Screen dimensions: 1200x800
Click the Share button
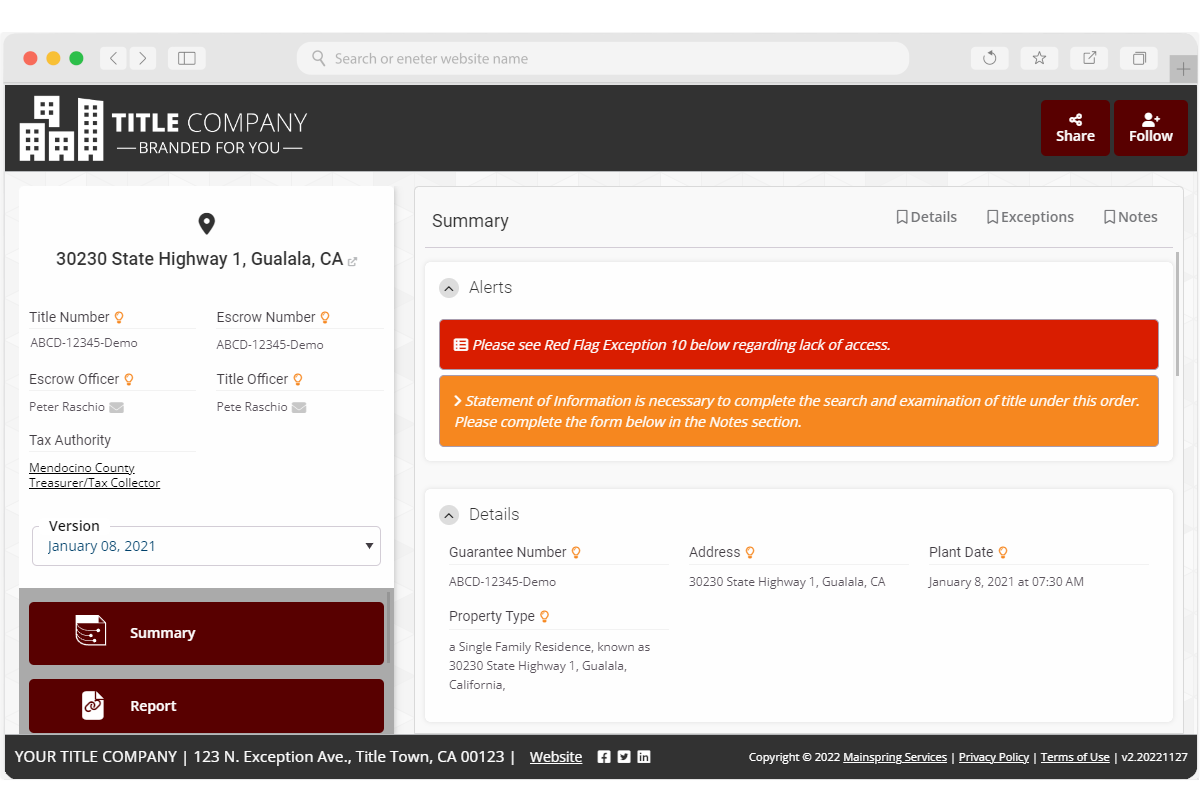1075,128
